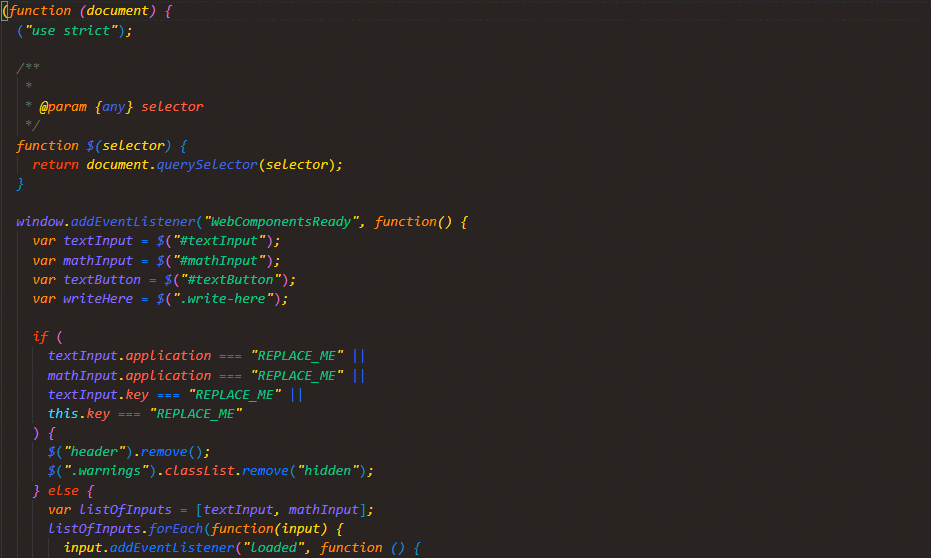Click querySelector in the return statement
This screenshot has width=931, height=558.
207,165
